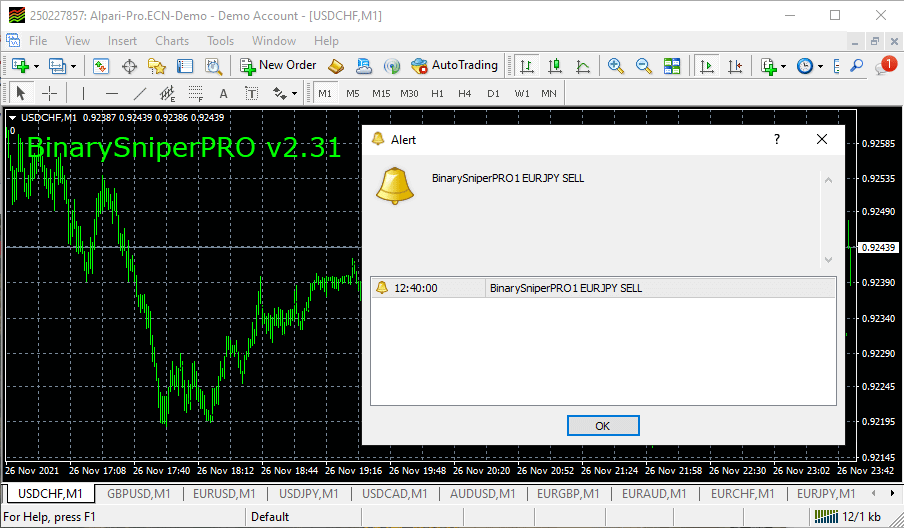
Task: Expand the Indicators dropdown arrow
Action: [x=783, y=66]
